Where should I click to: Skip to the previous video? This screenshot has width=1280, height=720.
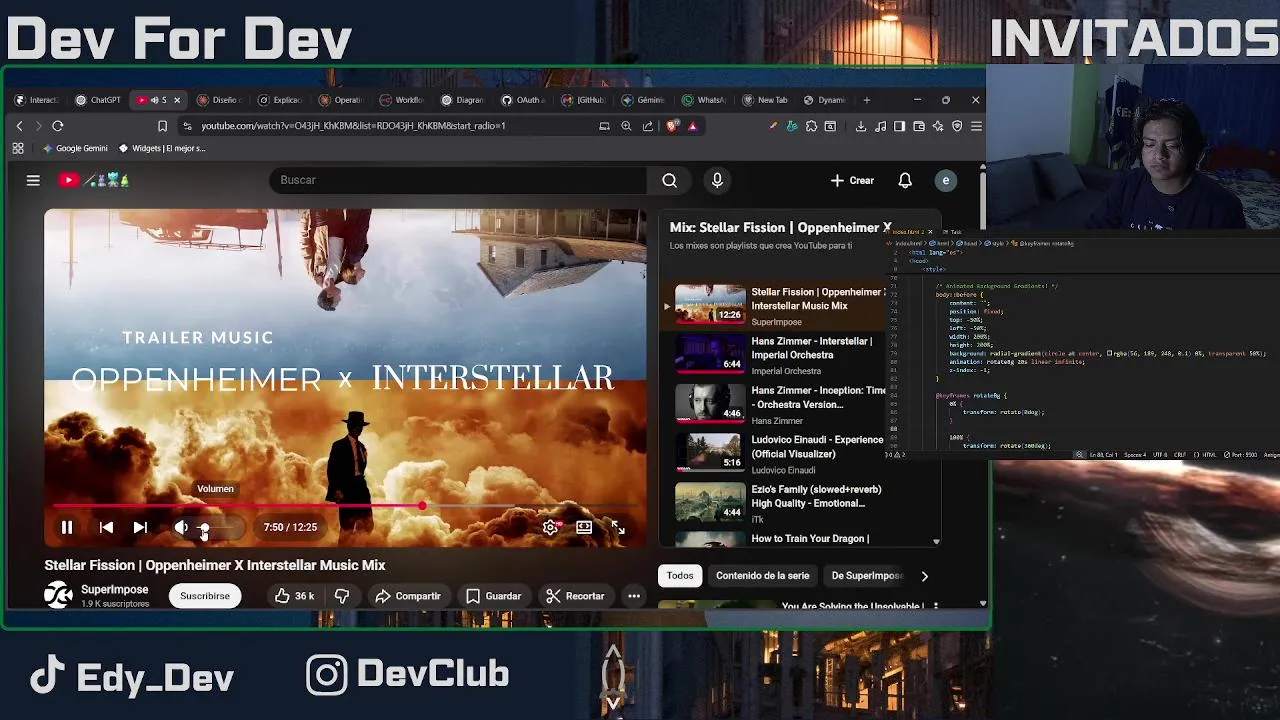click(x=106, y=527)
